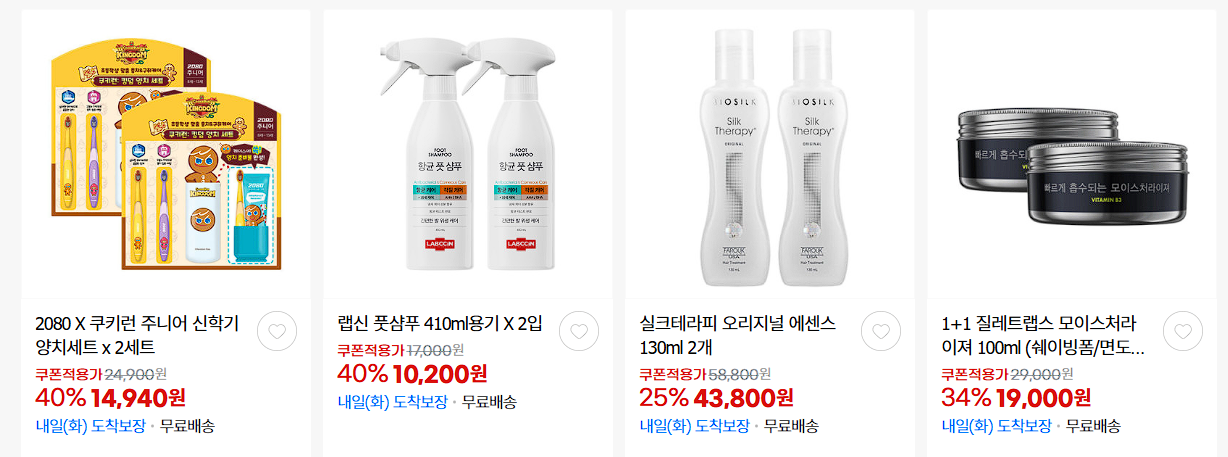The width and height of the screenshot is (1228, 457).
Task: Tap heart icon for 랩신 풋샴푸
Action: [579, 332]
